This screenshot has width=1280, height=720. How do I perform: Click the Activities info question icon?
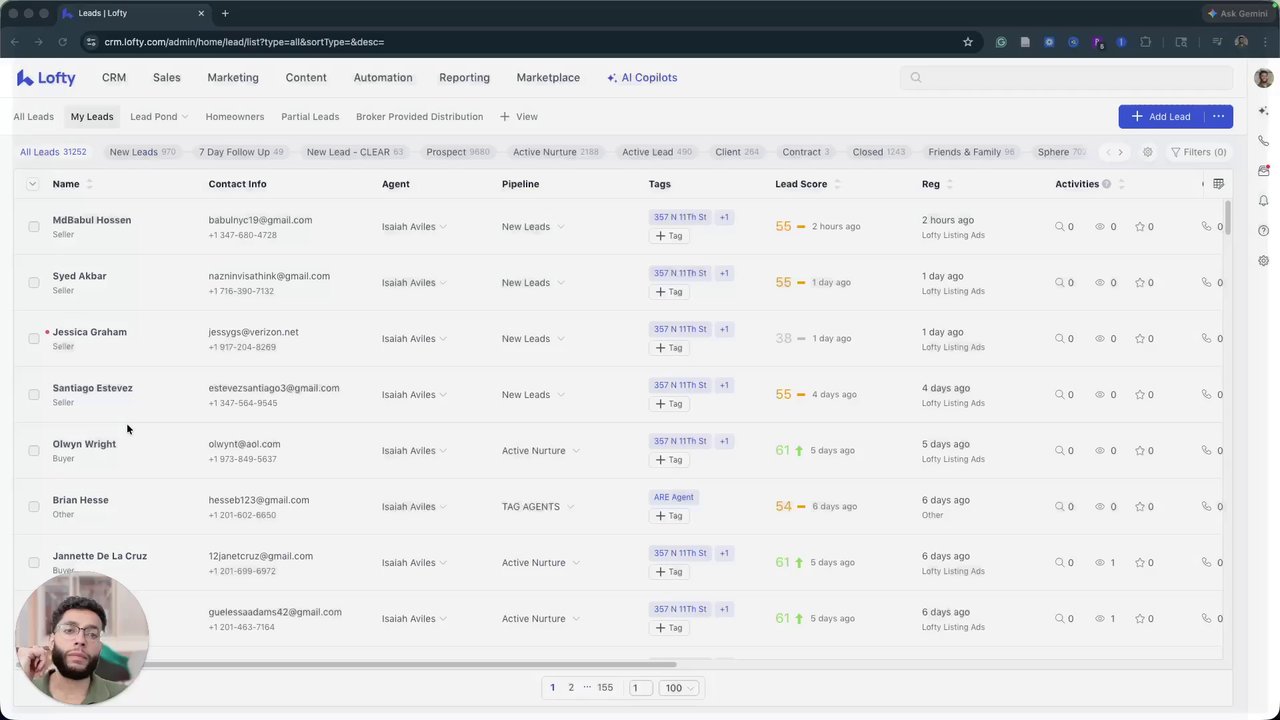[1107, 184]
